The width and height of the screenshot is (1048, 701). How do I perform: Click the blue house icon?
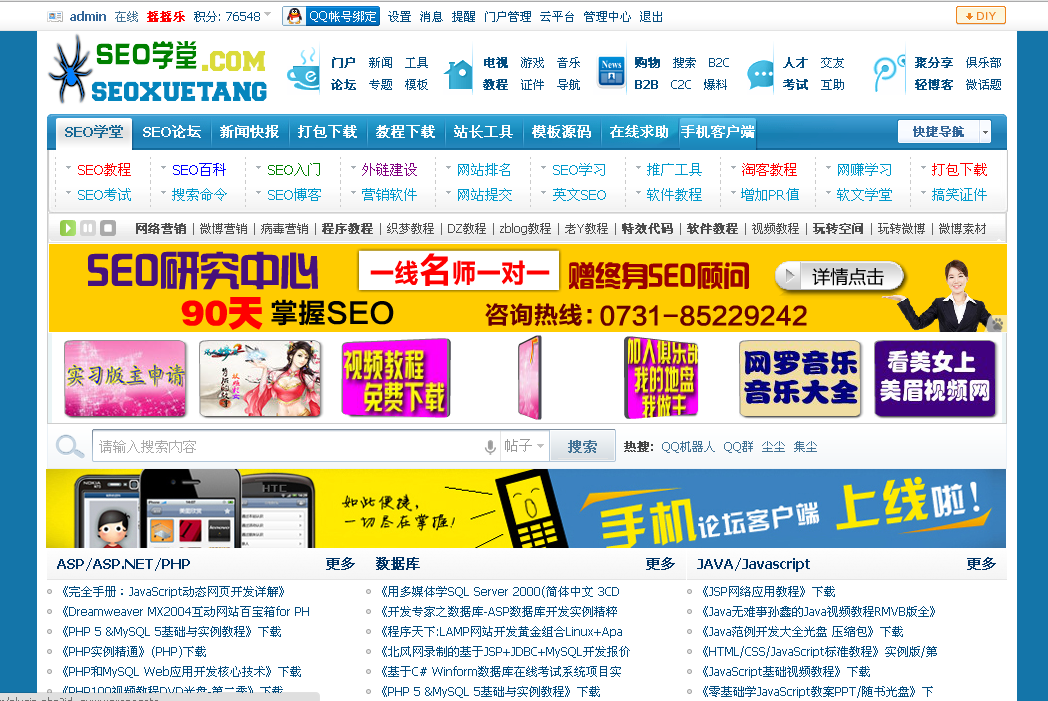point(458,74)
